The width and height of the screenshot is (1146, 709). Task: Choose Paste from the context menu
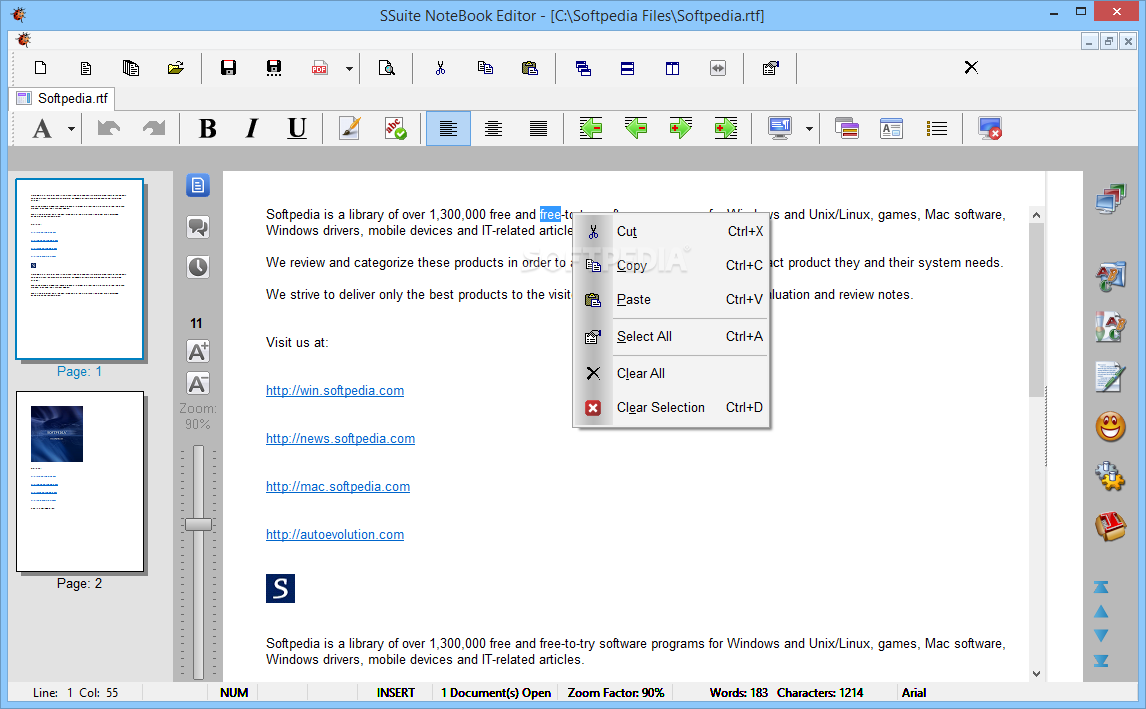pos(671,299)
